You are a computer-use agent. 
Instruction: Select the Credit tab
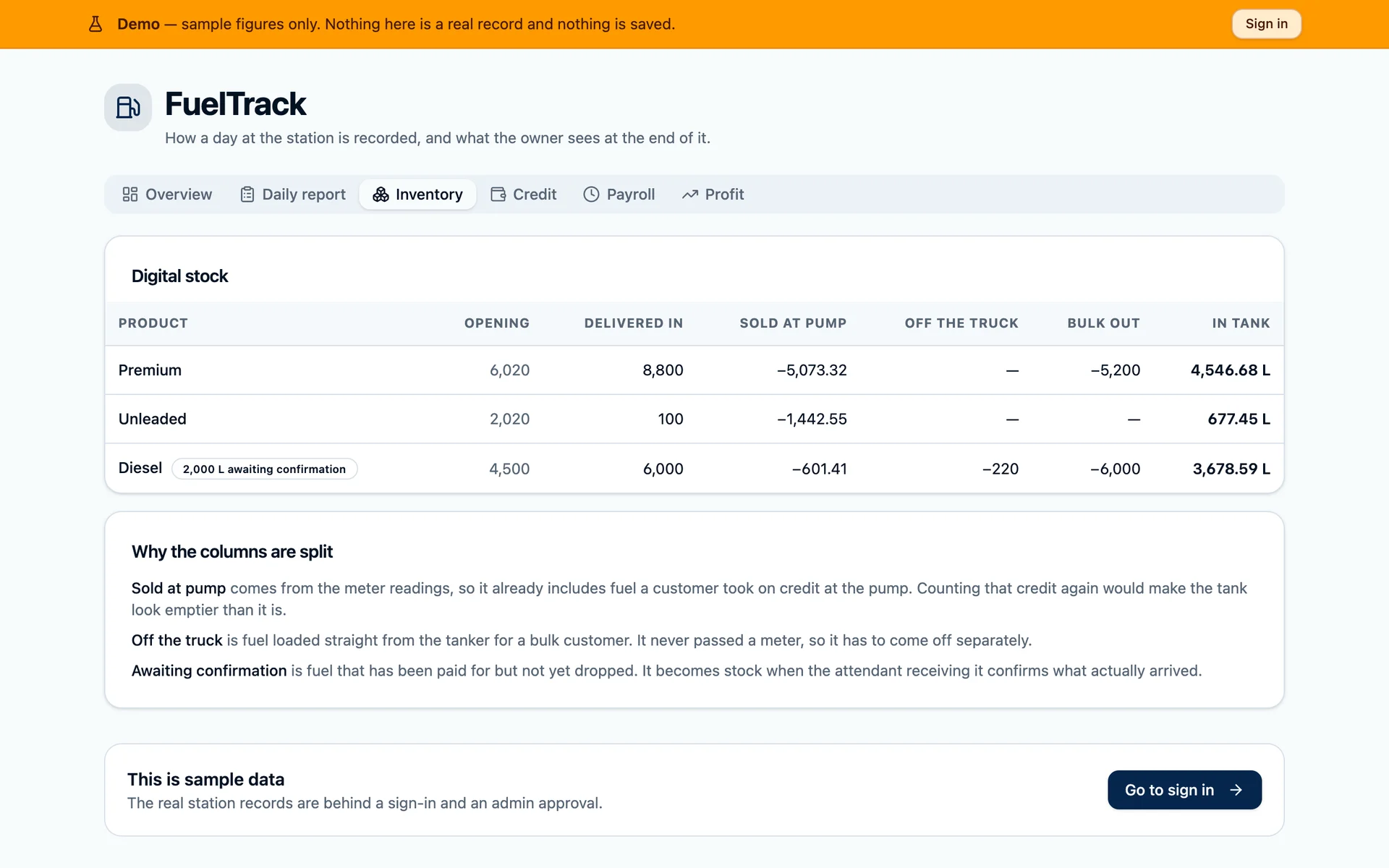pos(524,195)
